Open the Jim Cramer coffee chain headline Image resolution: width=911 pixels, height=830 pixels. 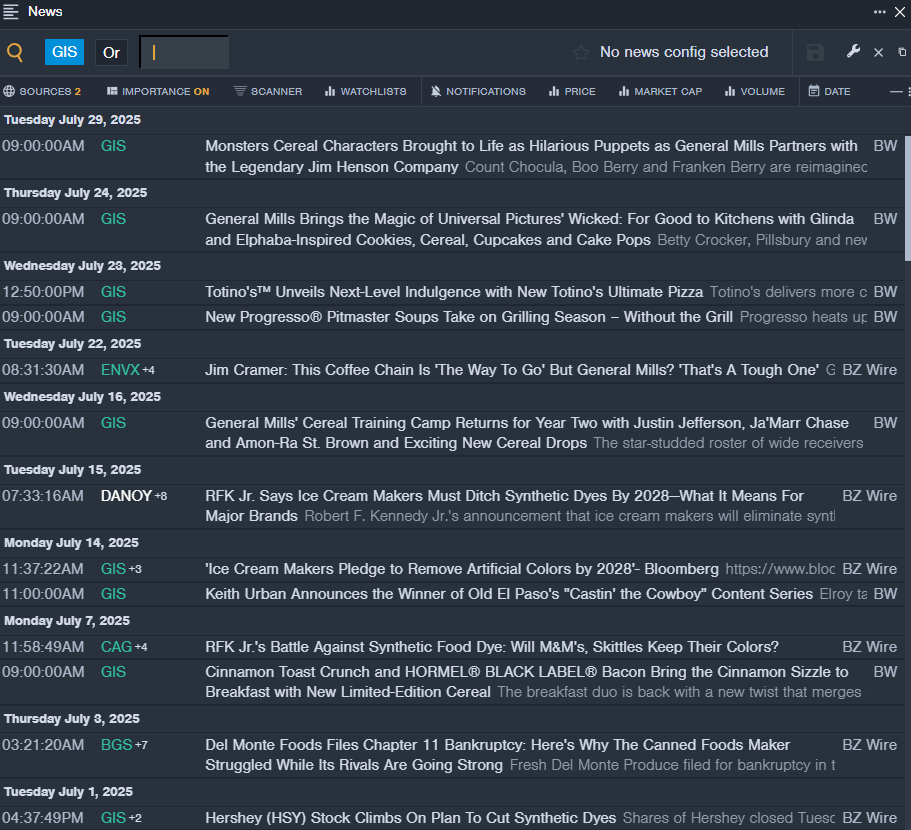coord(512,370)
